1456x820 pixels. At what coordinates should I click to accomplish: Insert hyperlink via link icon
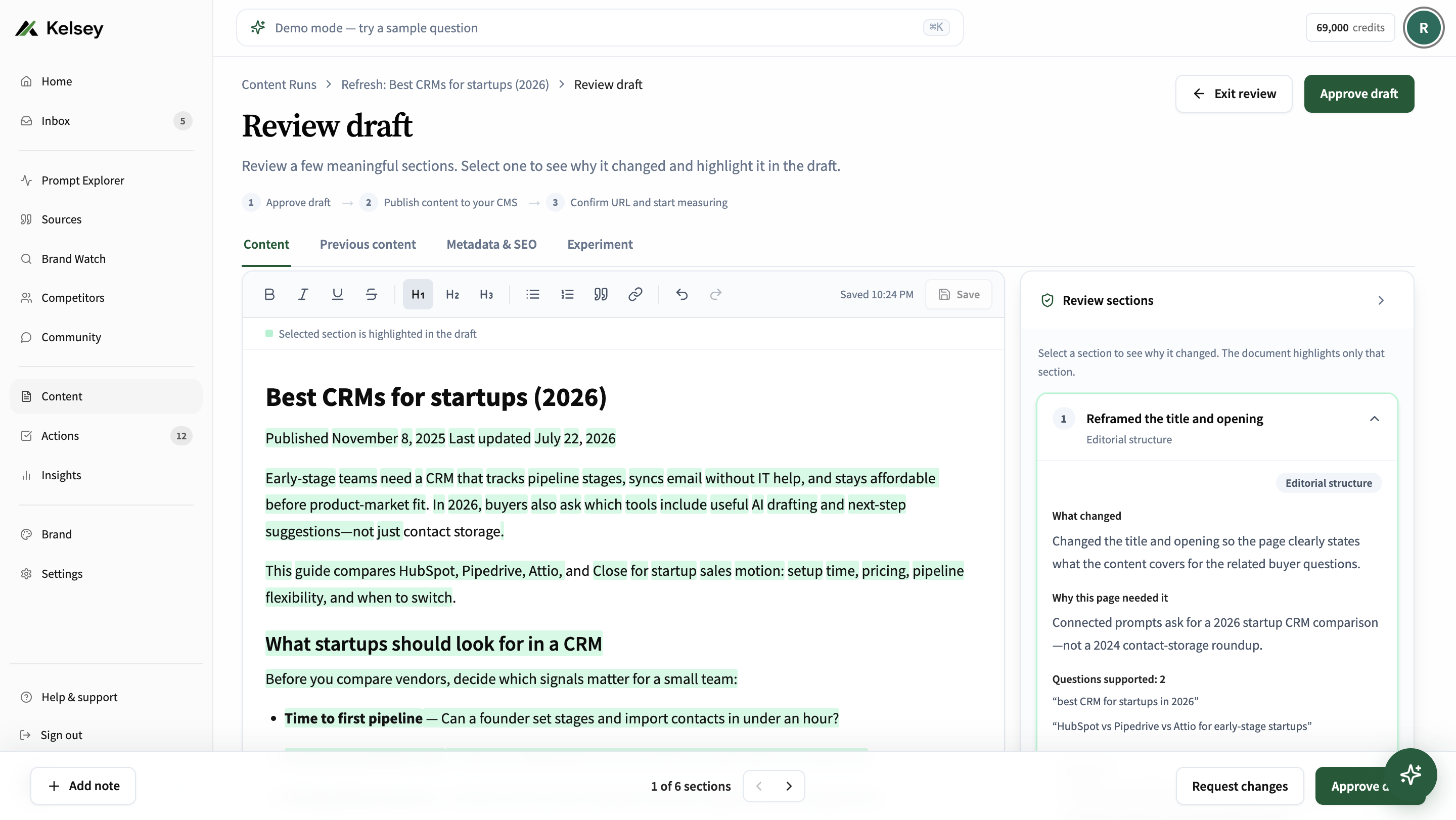[x=635, y=294]
